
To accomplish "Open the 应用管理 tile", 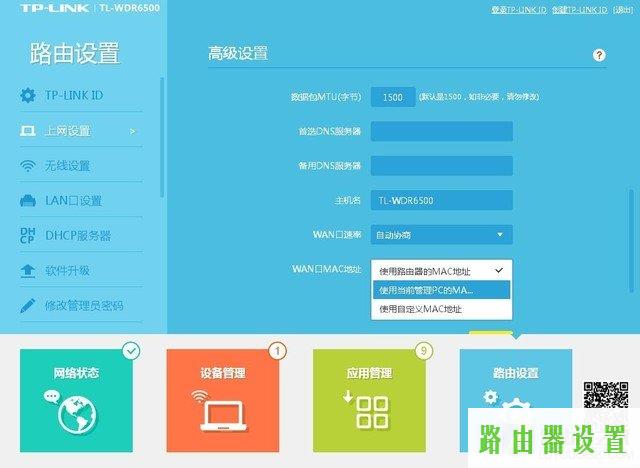I will click(369, 400).
